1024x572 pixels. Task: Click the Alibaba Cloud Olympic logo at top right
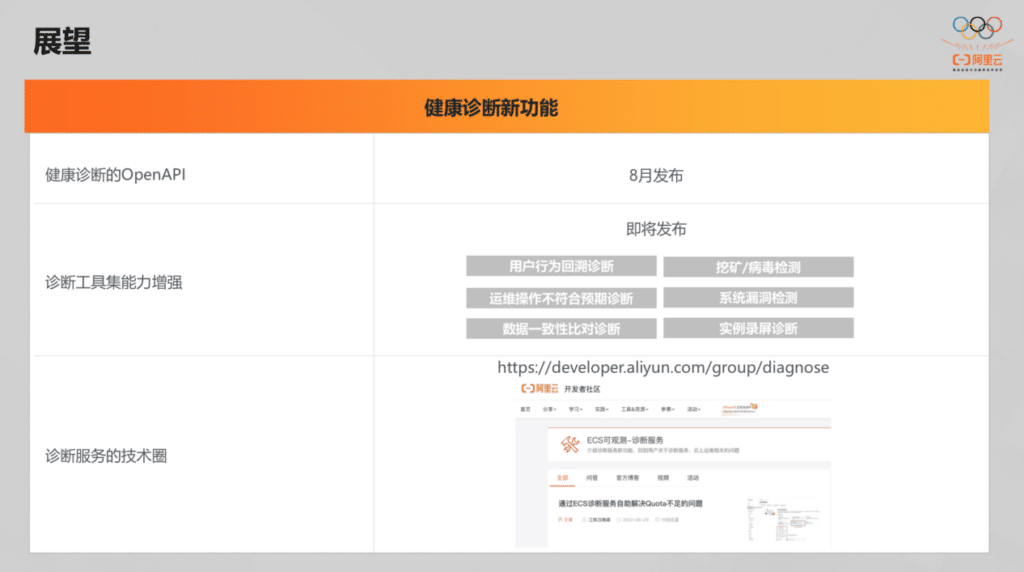977,43
